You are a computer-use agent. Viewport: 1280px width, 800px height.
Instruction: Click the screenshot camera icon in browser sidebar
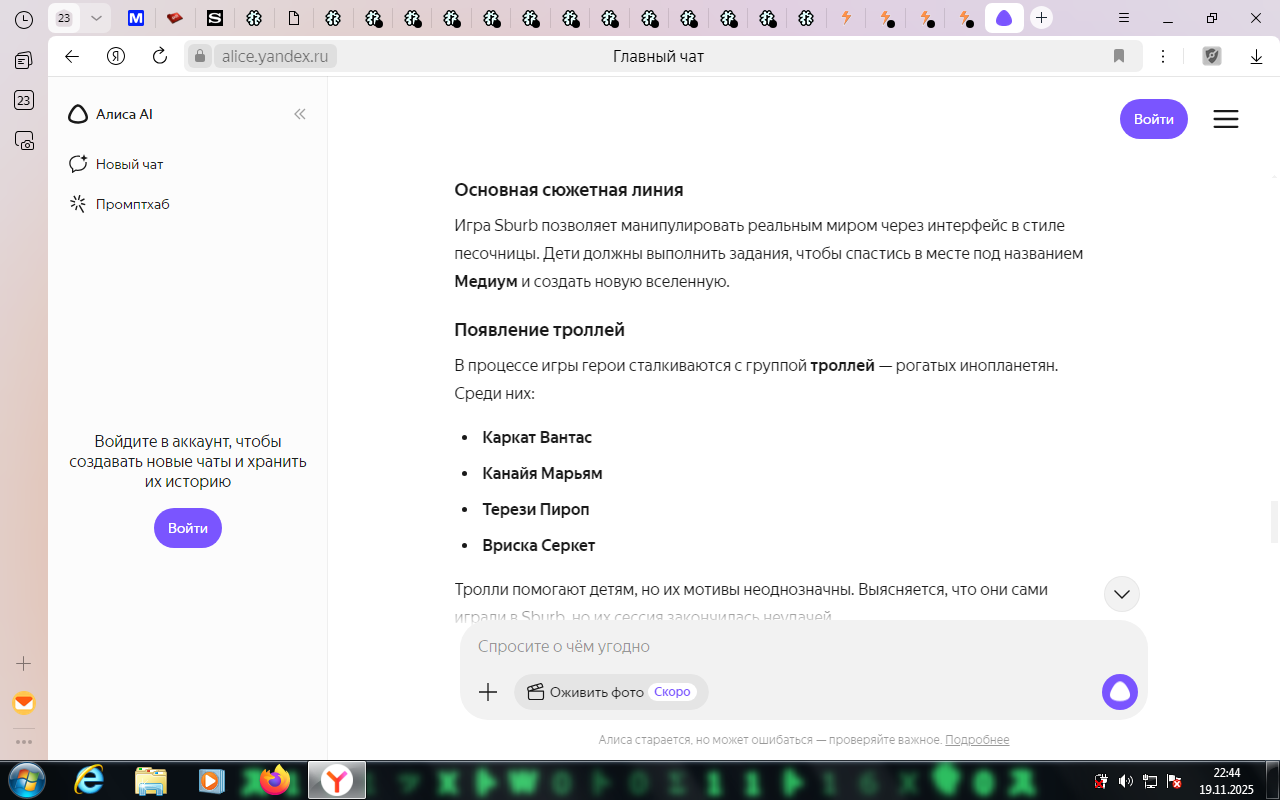coord(24,140)
